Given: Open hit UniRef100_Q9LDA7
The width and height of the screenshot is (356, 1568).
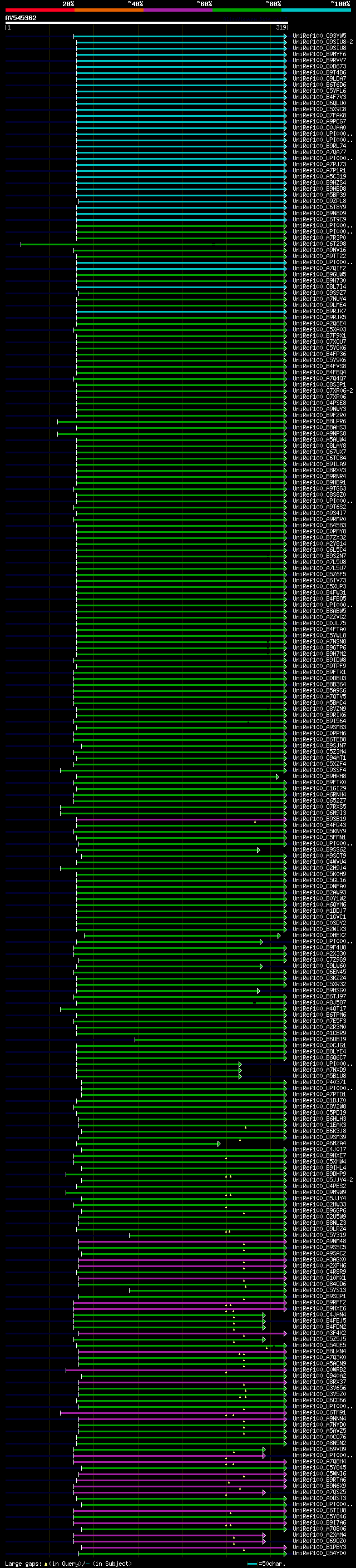Looking at the screenshot, I should click(319, 78).
